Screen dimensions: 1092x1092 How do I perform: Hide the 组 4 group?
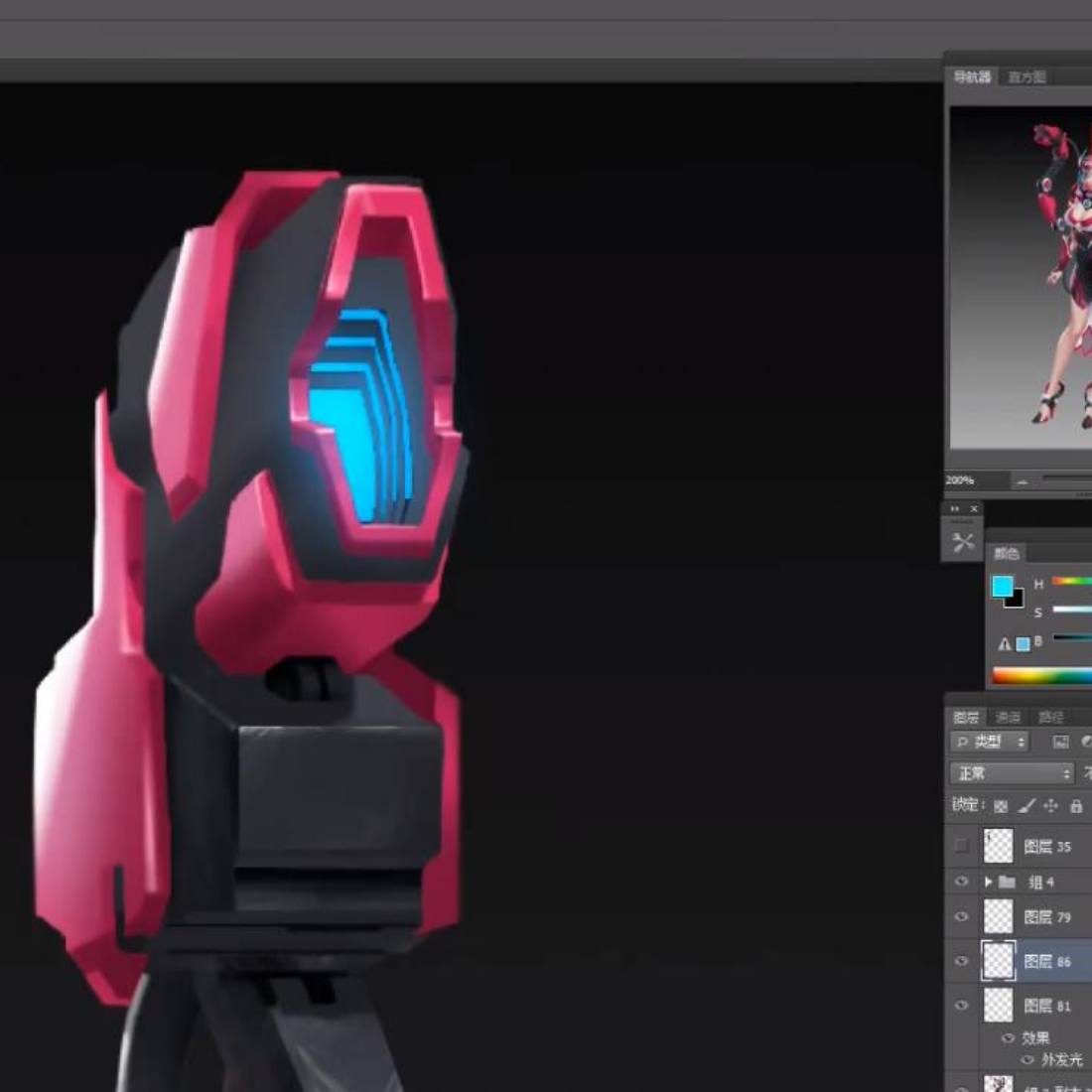pyautogui.click(x=962, y=882)
